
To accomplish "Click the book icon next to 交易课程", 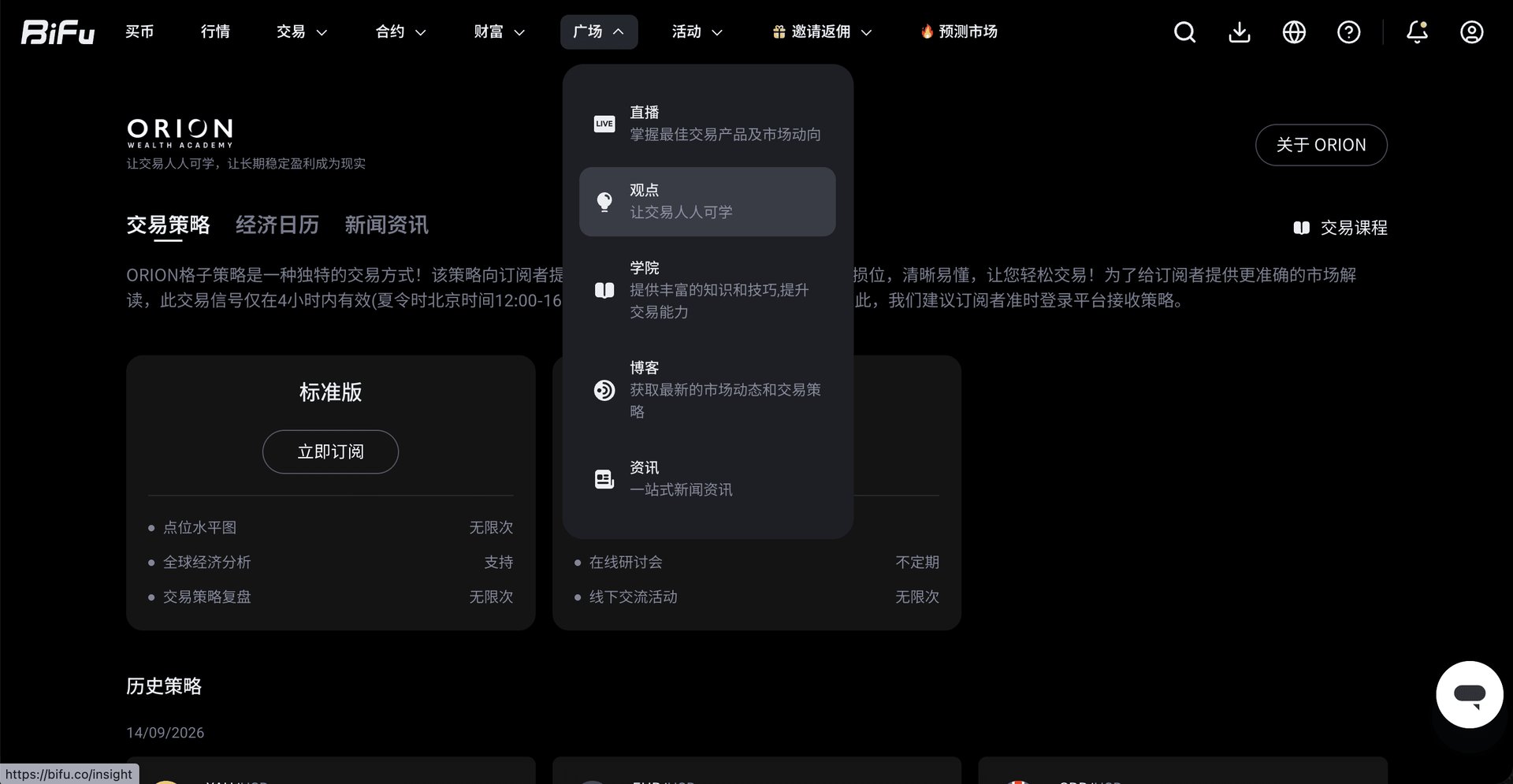I will (1302, 228).
